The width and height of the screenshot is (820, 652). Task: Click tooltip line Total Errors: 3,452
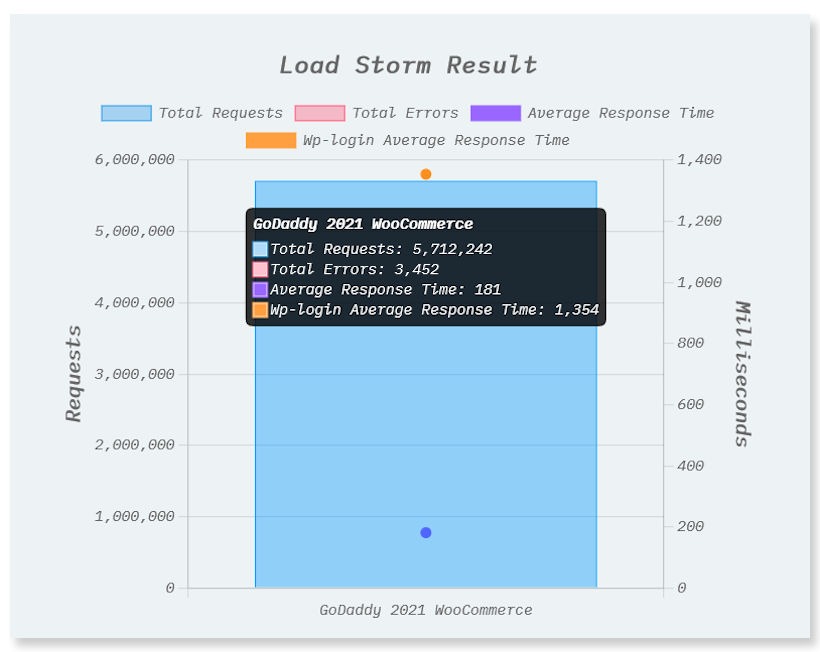coord(355,269)
